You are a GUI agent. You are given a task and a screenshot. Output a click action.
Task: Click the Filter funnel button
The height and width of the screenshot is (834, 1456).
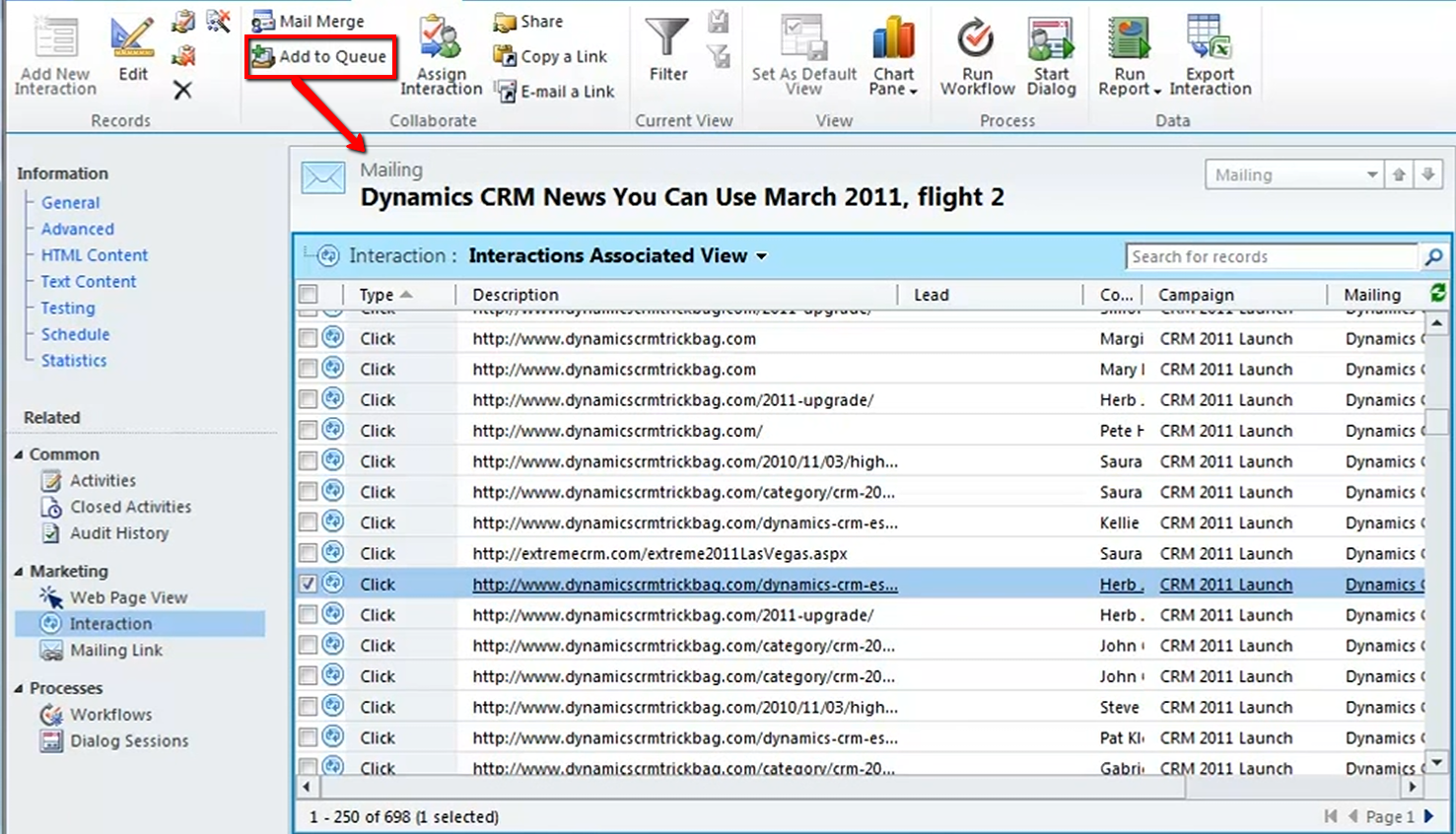pyautogui.click(x=667, y=49)
